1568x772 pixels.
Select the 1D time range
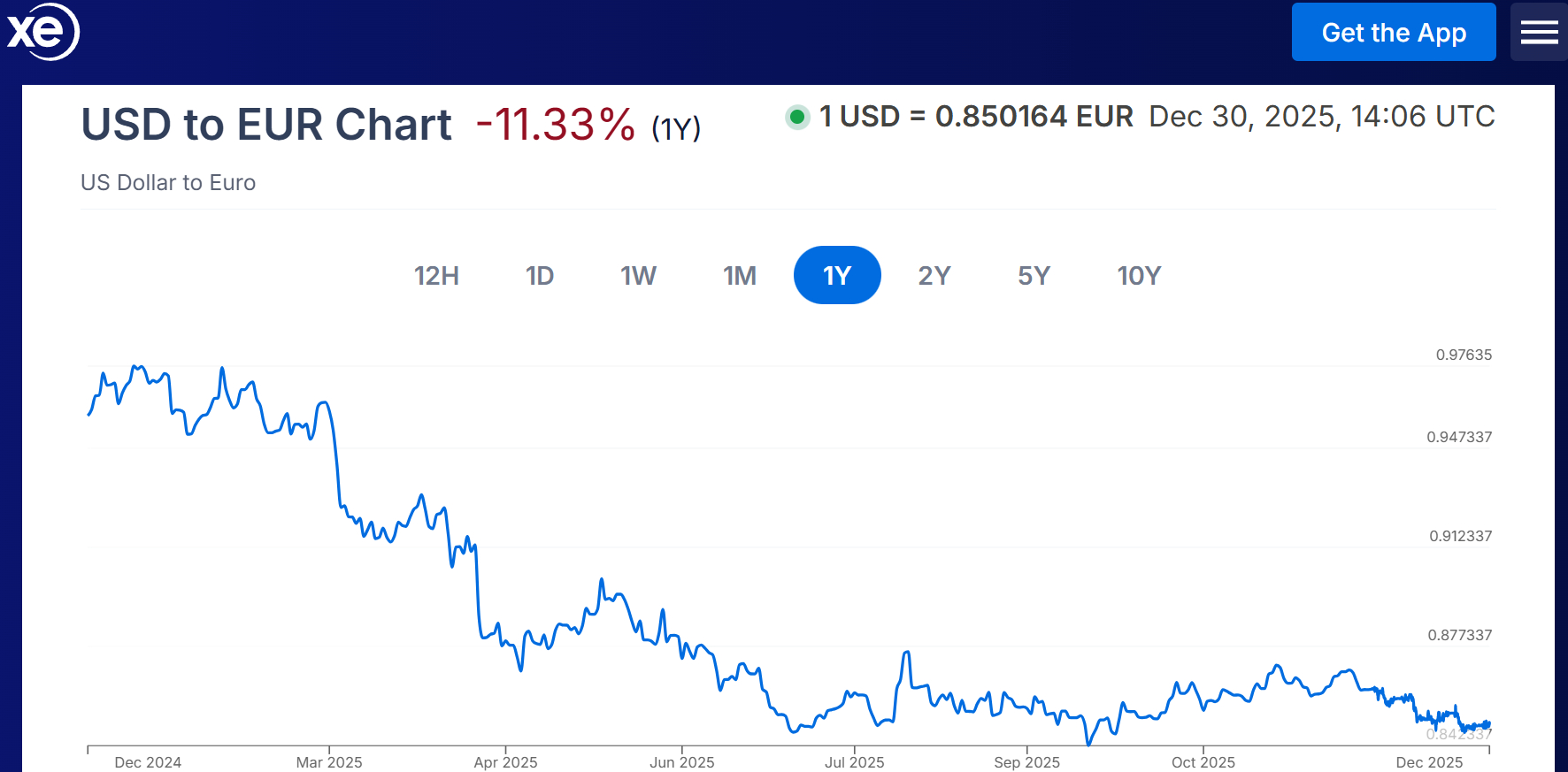539,276
